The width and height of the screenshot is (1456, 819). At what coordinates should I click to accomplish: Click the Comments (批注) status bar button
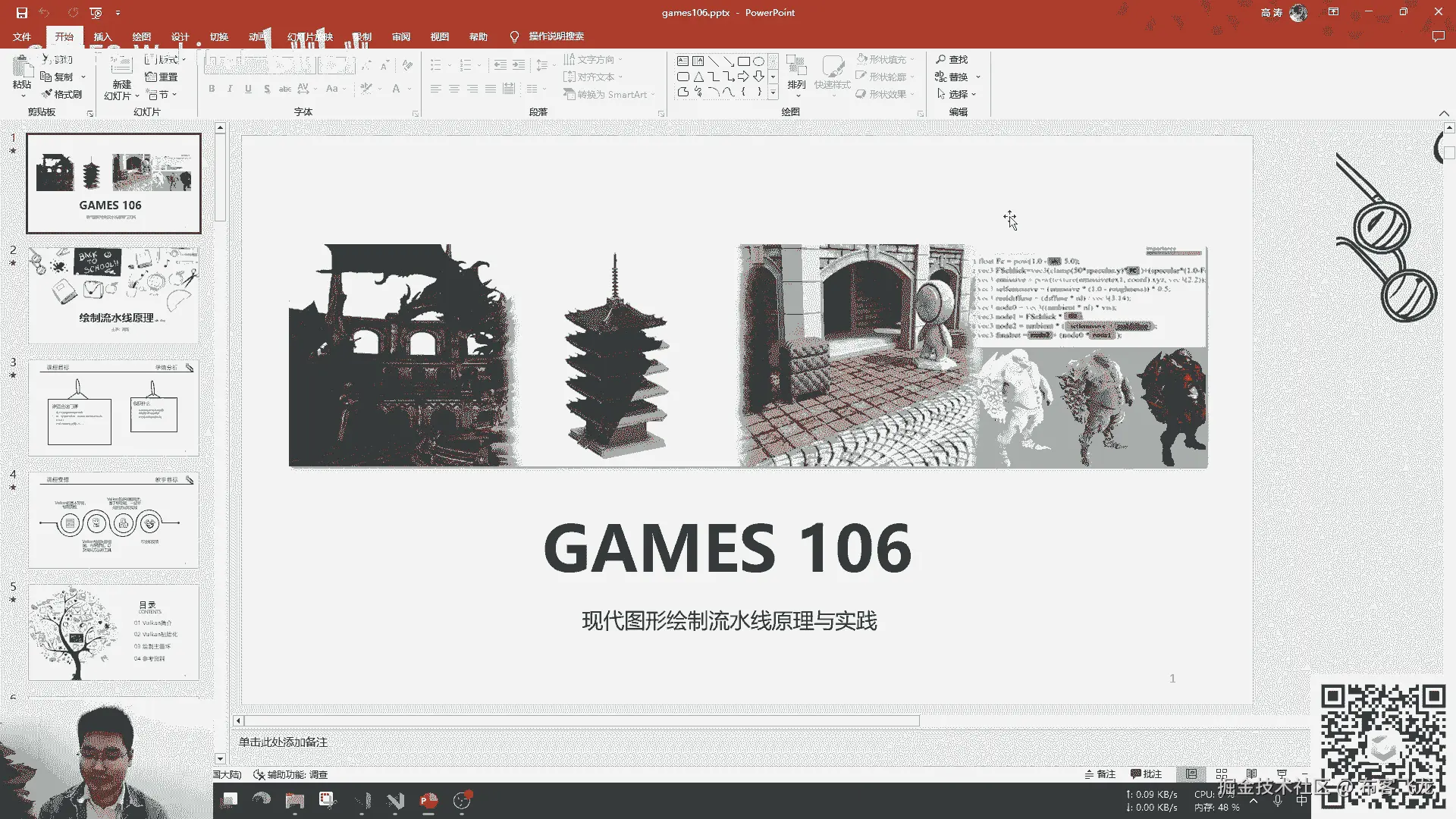point(1146,774)
